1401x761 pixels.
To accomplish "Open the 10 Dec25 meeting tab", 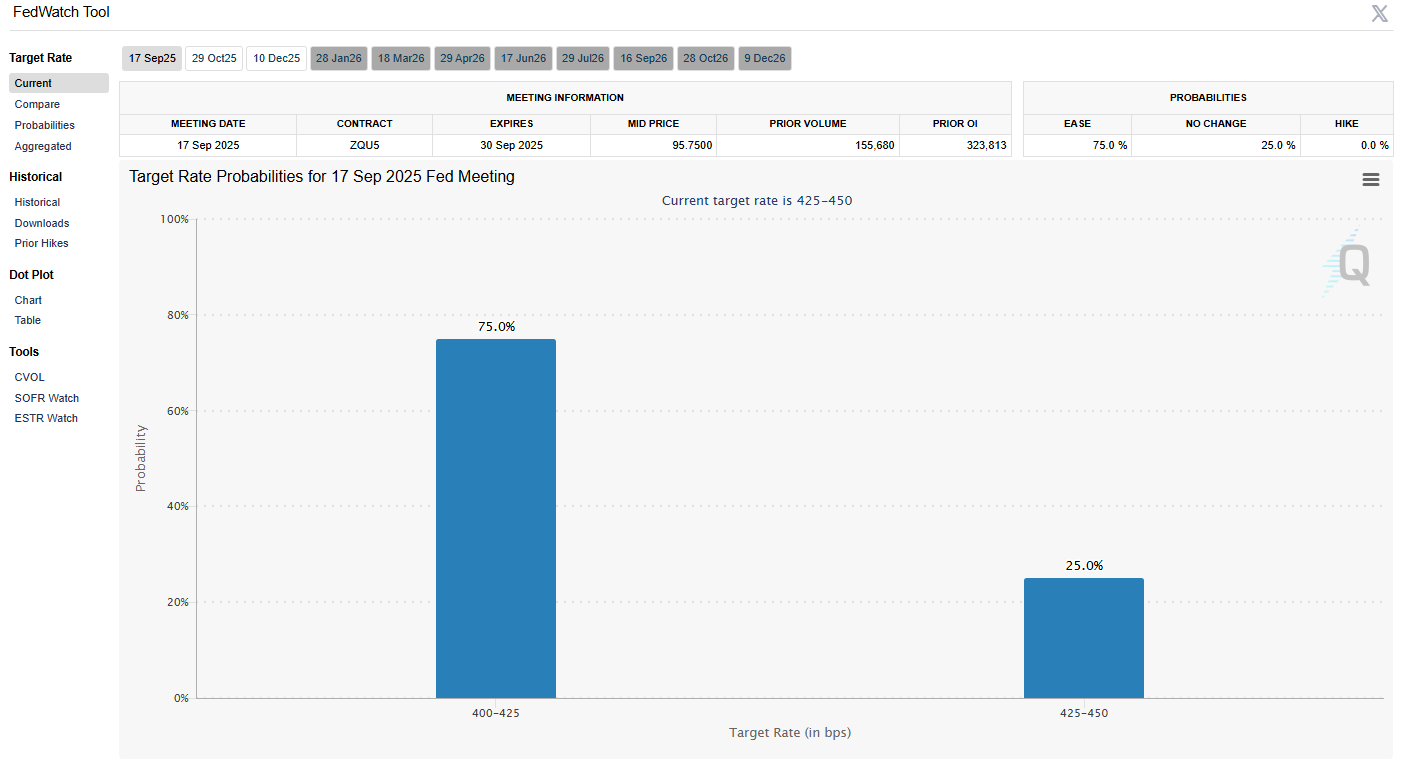I will 276,59.
